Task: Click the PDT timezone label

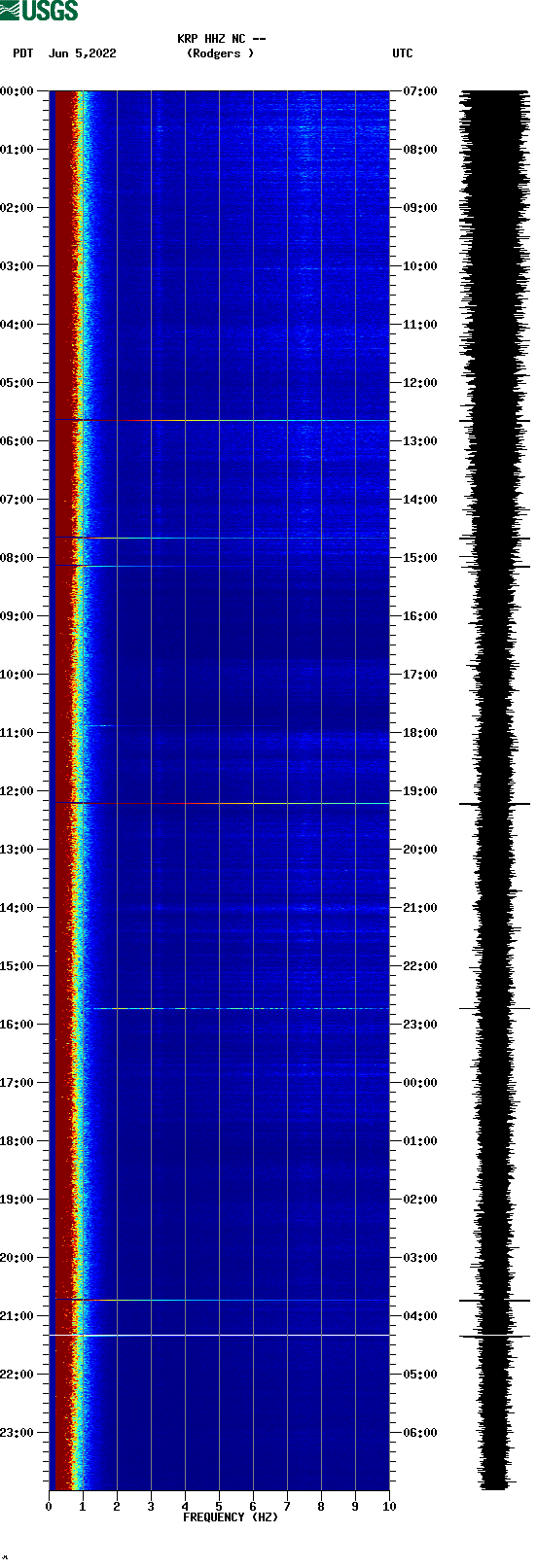Action: tap(23, 53)
